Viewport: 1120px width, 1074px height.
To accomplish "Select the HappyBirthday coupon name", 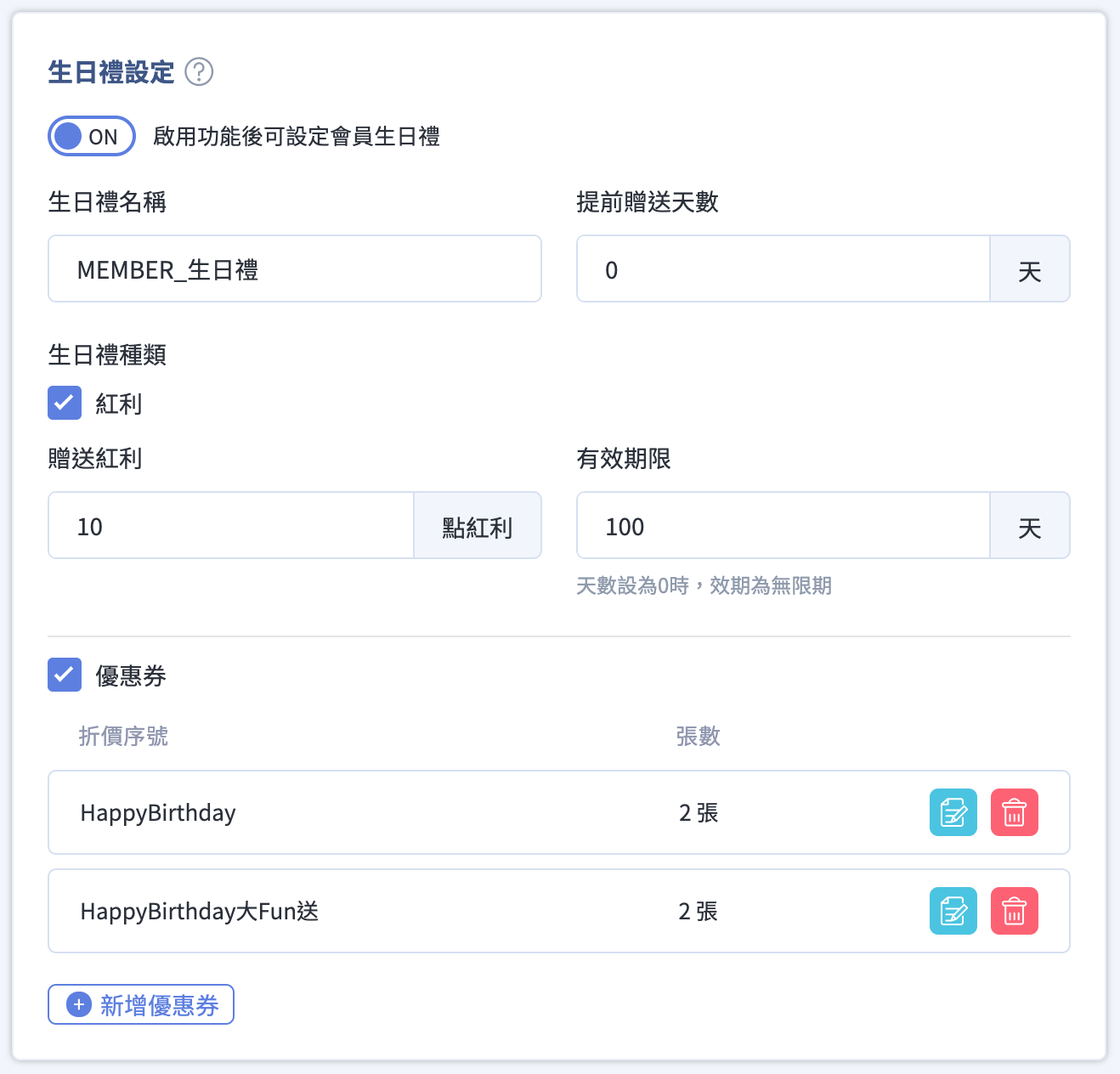I will coord(158,813).
